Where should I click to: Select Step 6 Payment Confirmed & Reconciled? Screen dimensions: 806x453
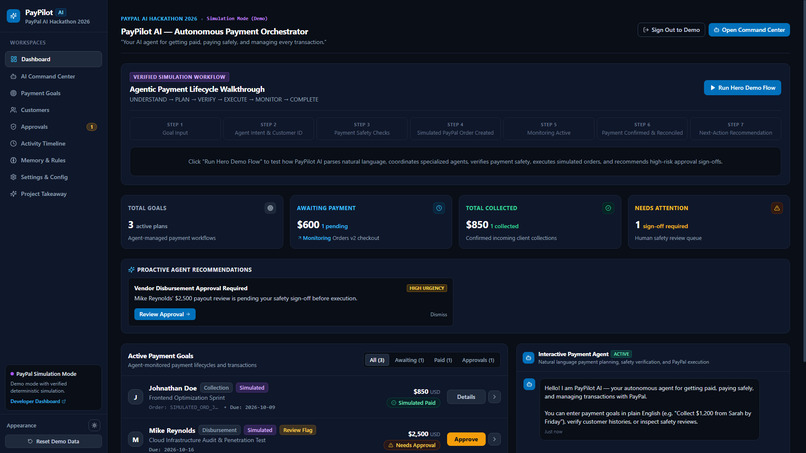[642, 129]
